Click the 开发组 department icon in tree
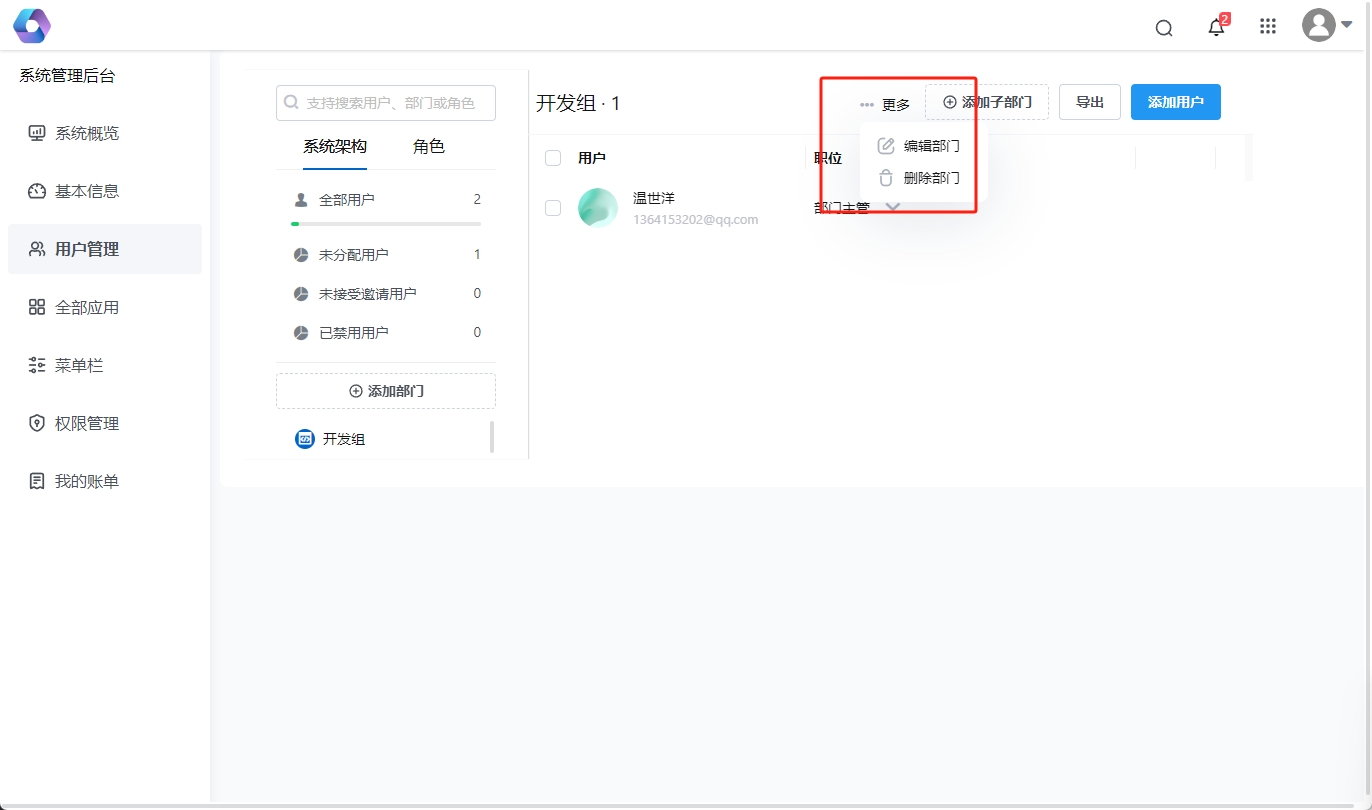 pyautogui.click(x=305, y=439)
